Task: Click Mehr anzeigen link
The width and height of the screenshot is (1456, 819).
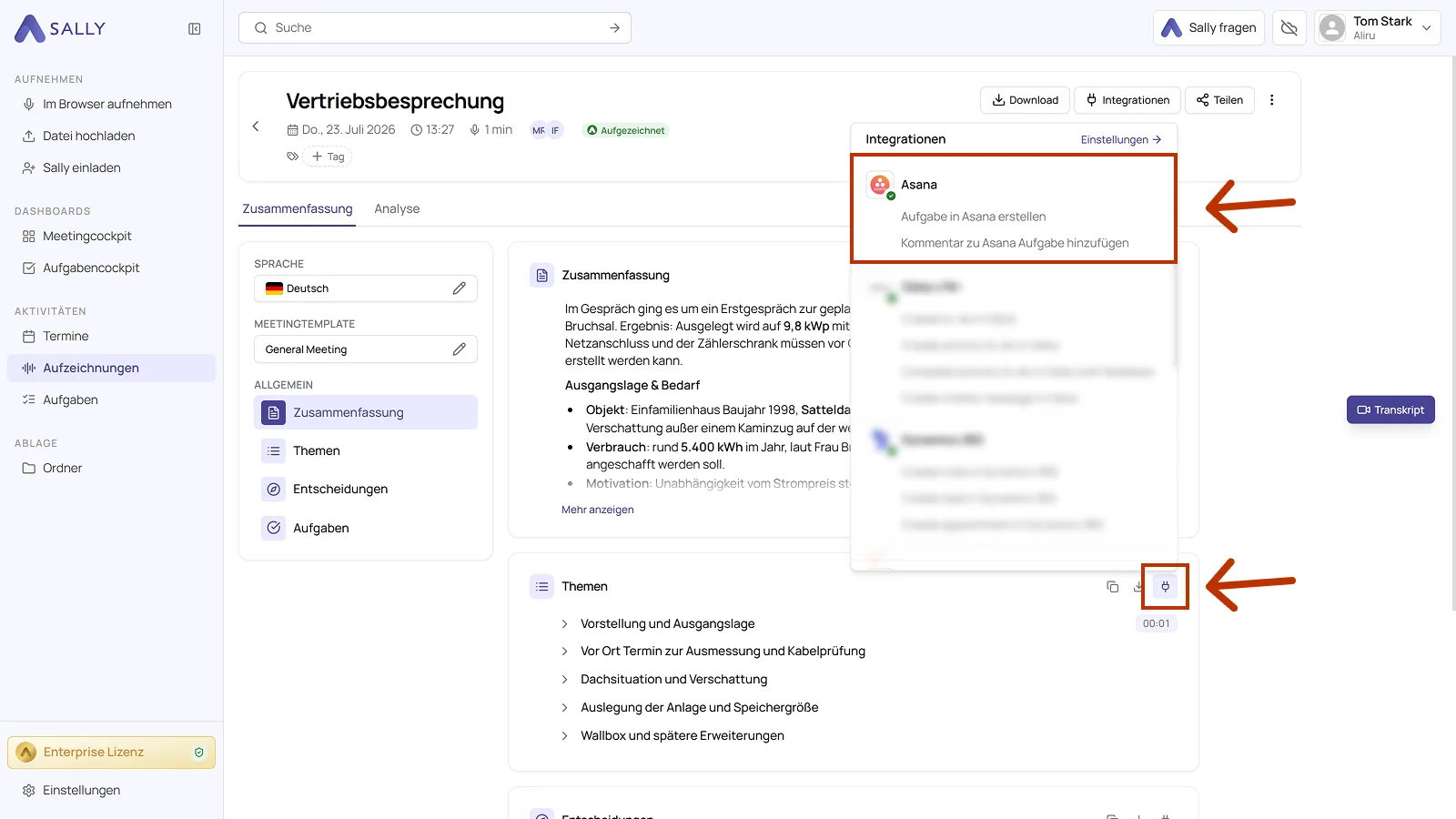Action: tap(598, 510)
